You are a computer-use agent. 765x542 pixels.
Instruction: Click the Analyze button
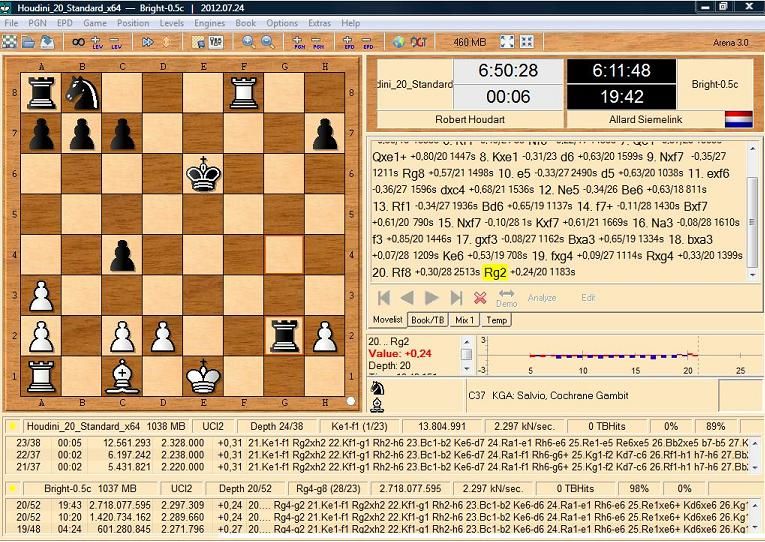tap(541, 298)
